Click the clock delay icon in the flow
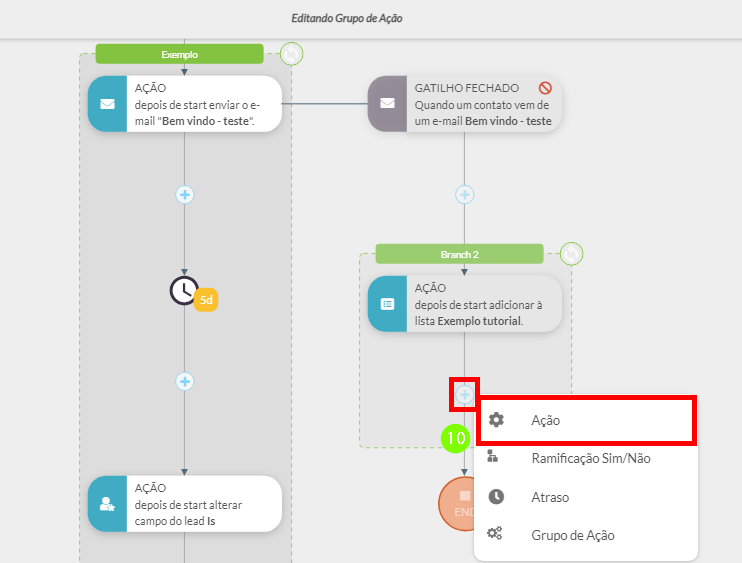The height and width of the screenshot is (563, 742). tap(184, 290)
